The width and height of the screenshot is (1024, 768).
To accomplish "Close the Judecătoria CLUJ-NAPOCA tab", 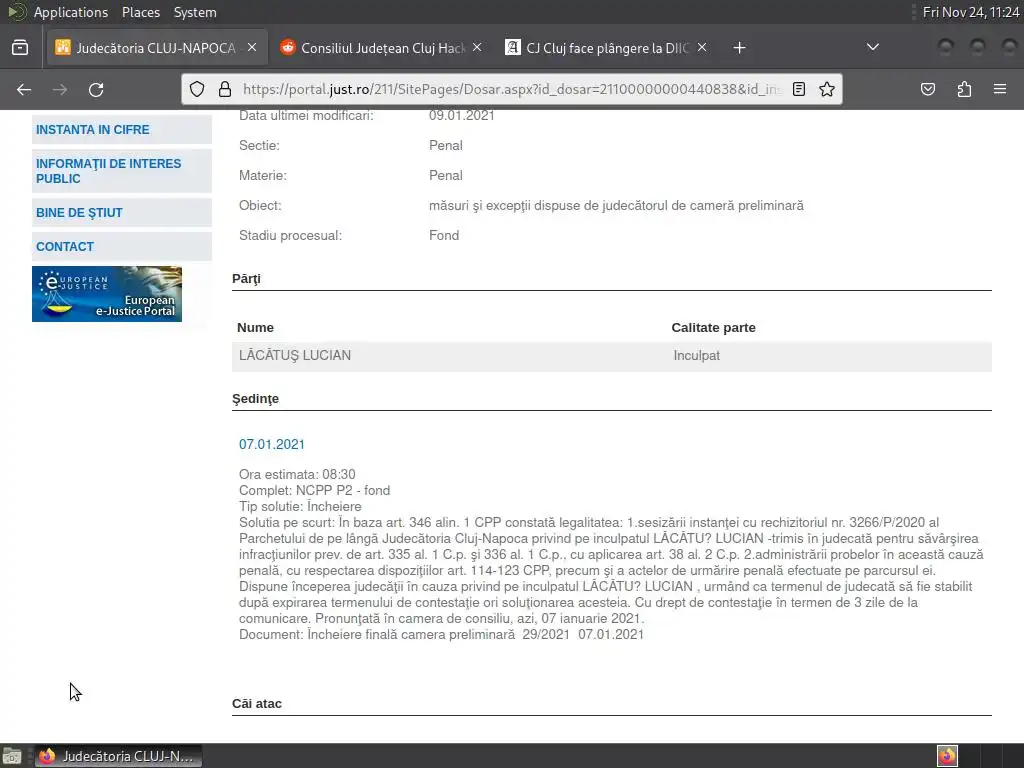I will point(252,47).
